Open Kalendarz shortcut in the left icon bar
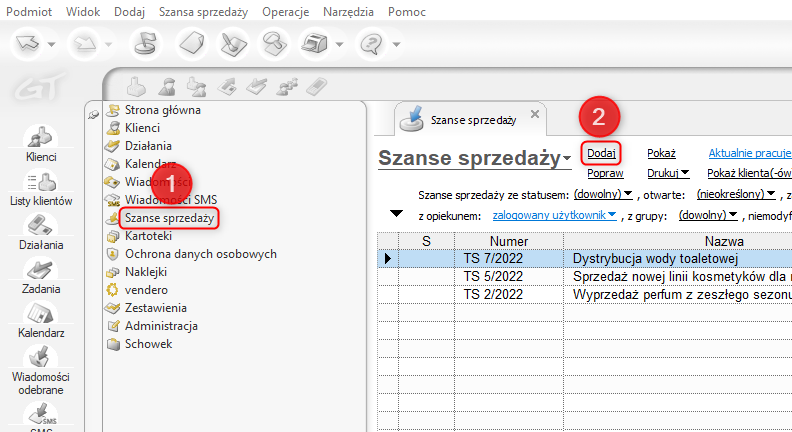Viewport: 792px width, 432px height. click(41, 320)
